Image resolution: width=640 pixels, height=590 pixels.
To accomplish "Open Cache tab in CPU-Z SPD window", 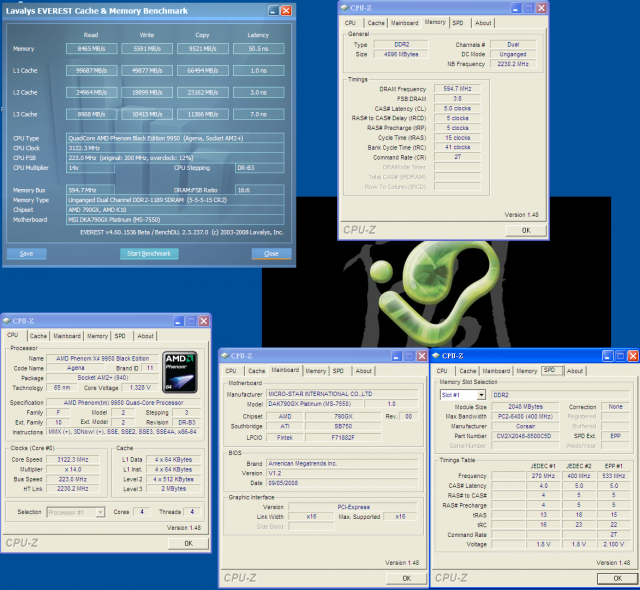I will tap(468, 371).
